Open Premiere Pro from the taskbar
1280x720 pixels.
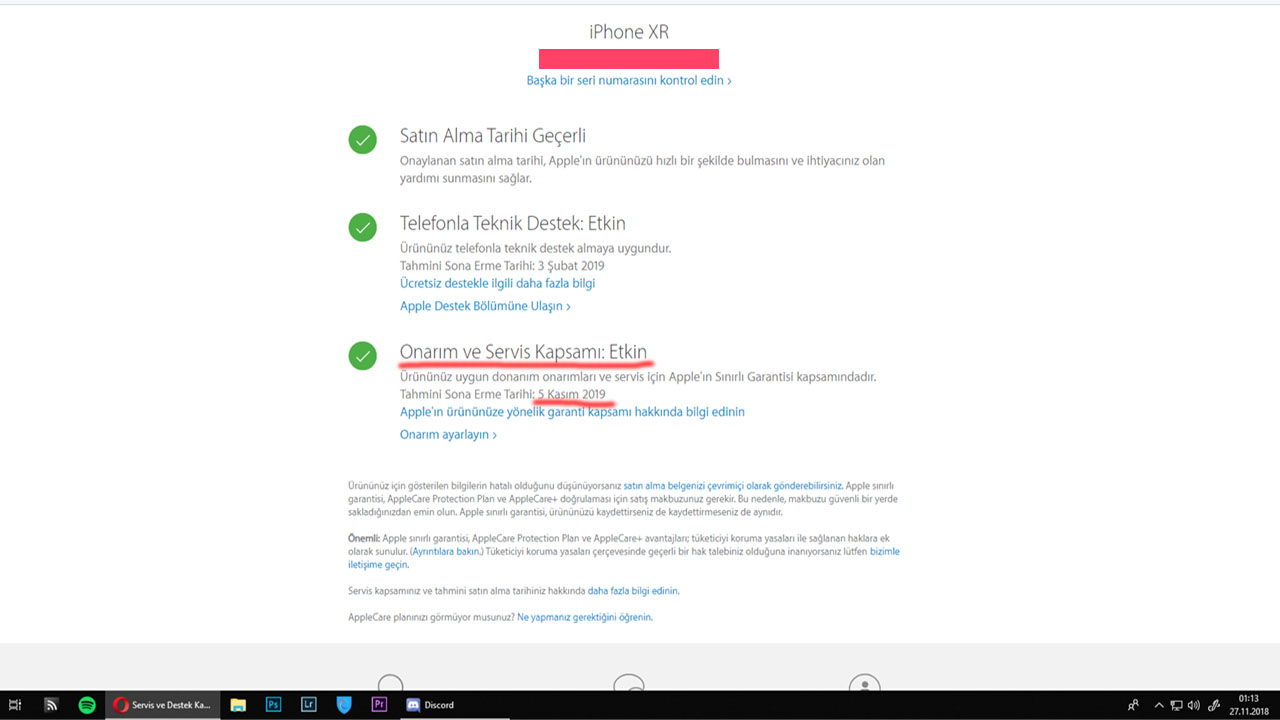pos(378,705)
